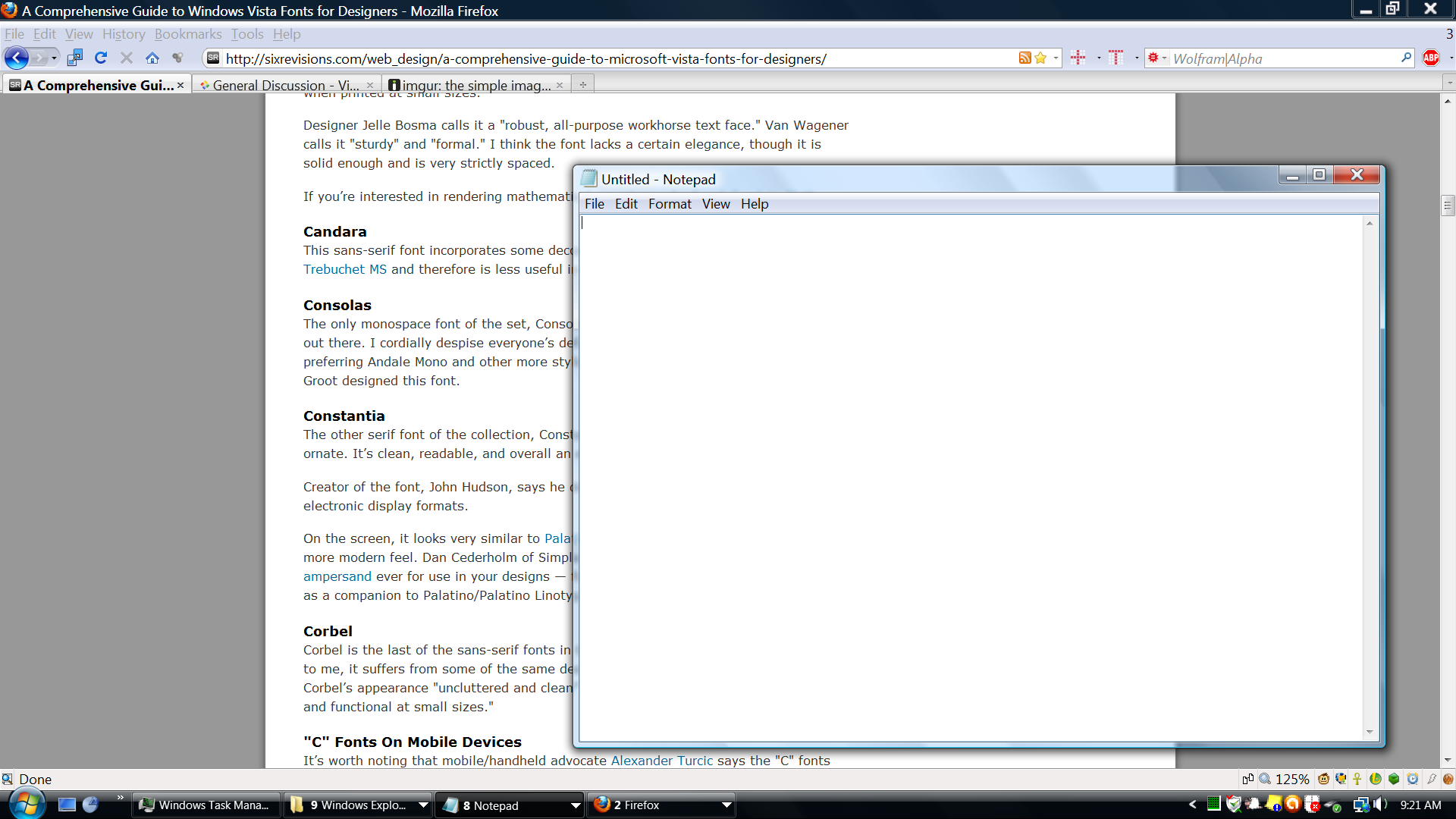This screenshot has width=1456, height=819.
Task: Show hidden tray icons arrow
Action: coord(1192,805)
